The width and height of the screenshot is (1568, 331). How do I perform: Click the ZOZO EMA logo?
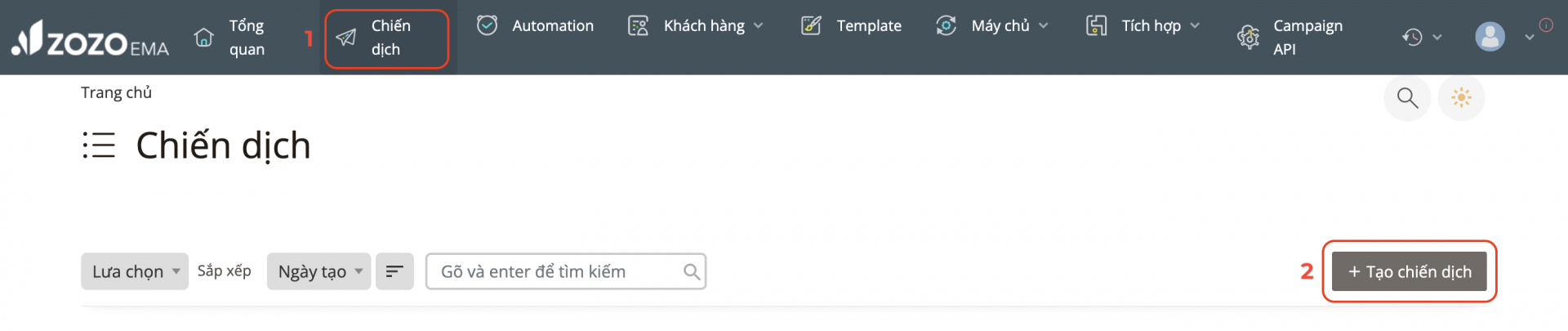tap(90, 38)
